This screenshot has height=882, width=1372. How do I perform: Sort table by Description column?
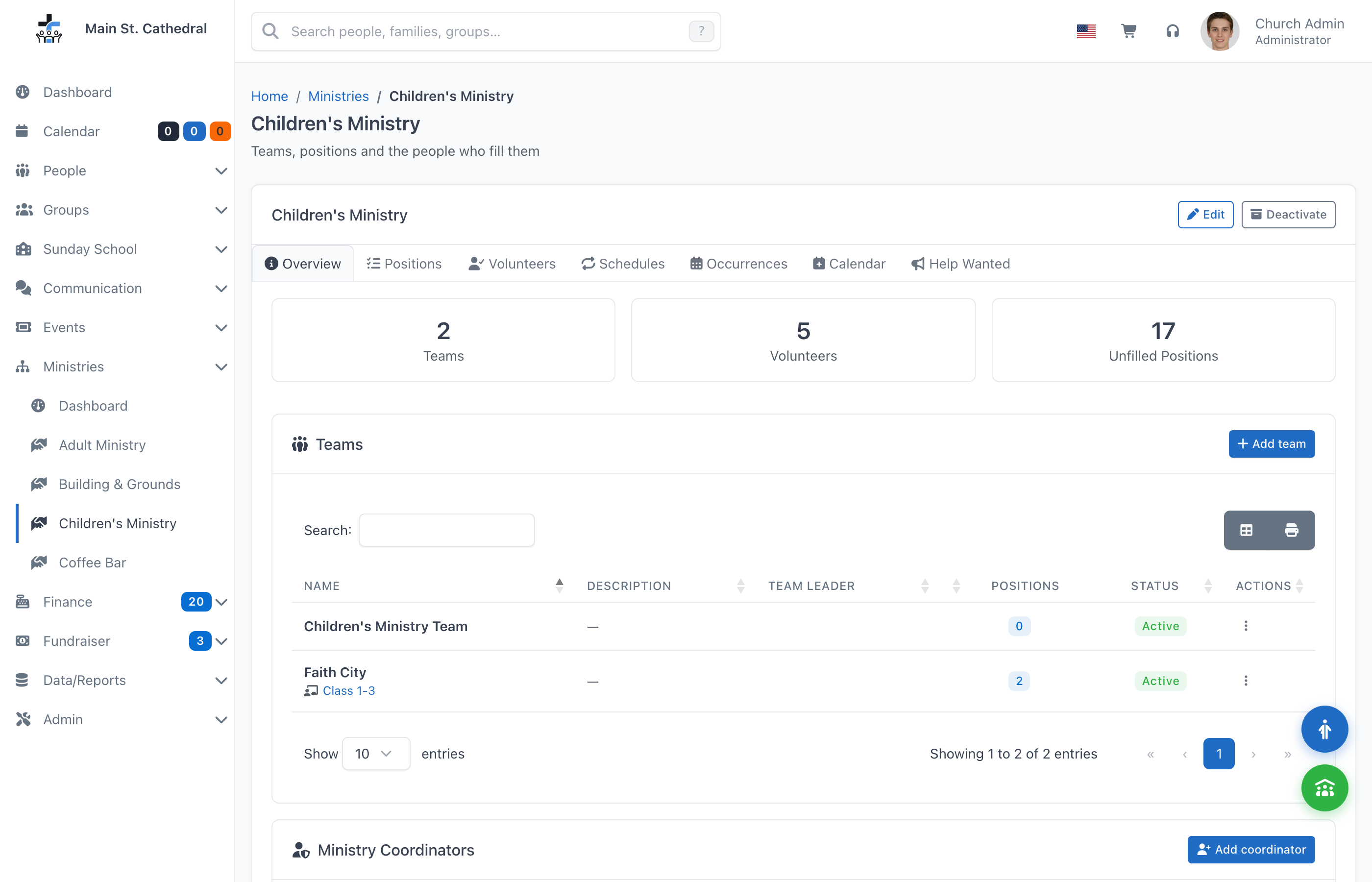coord(665,586)
